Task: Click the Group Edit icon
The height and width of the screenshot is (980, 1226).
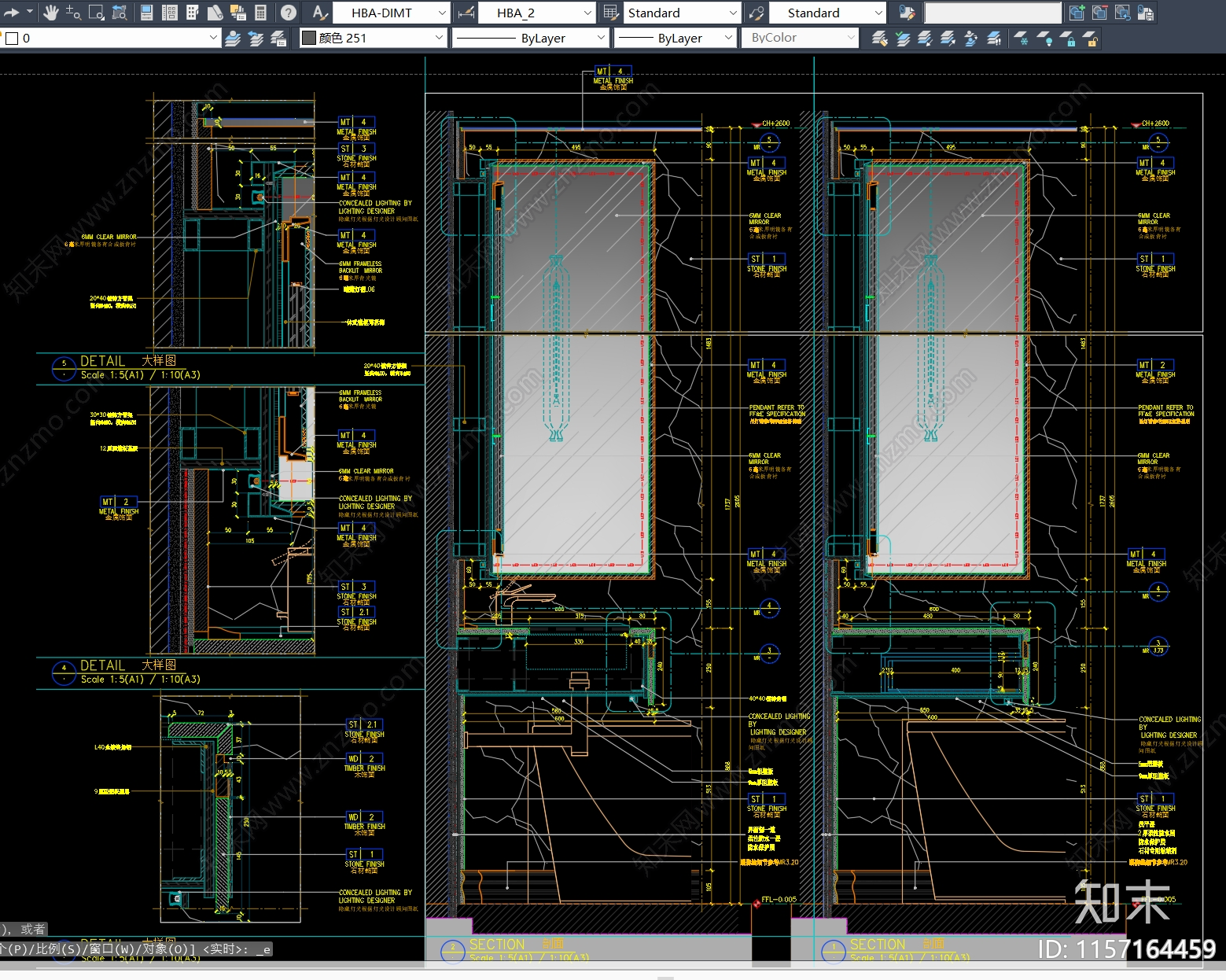Action: pos(907,13)
